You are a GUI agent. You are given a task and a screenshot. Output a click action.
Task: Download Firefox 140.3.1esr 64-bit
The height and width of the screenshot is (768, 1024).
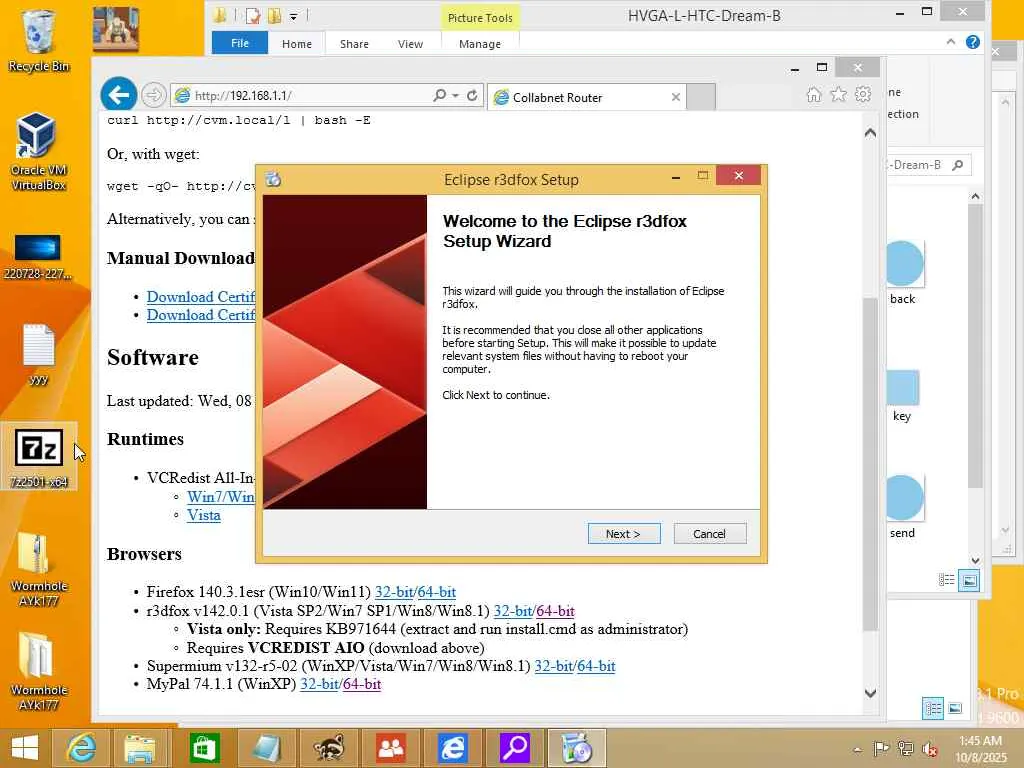tap(437, 592)
